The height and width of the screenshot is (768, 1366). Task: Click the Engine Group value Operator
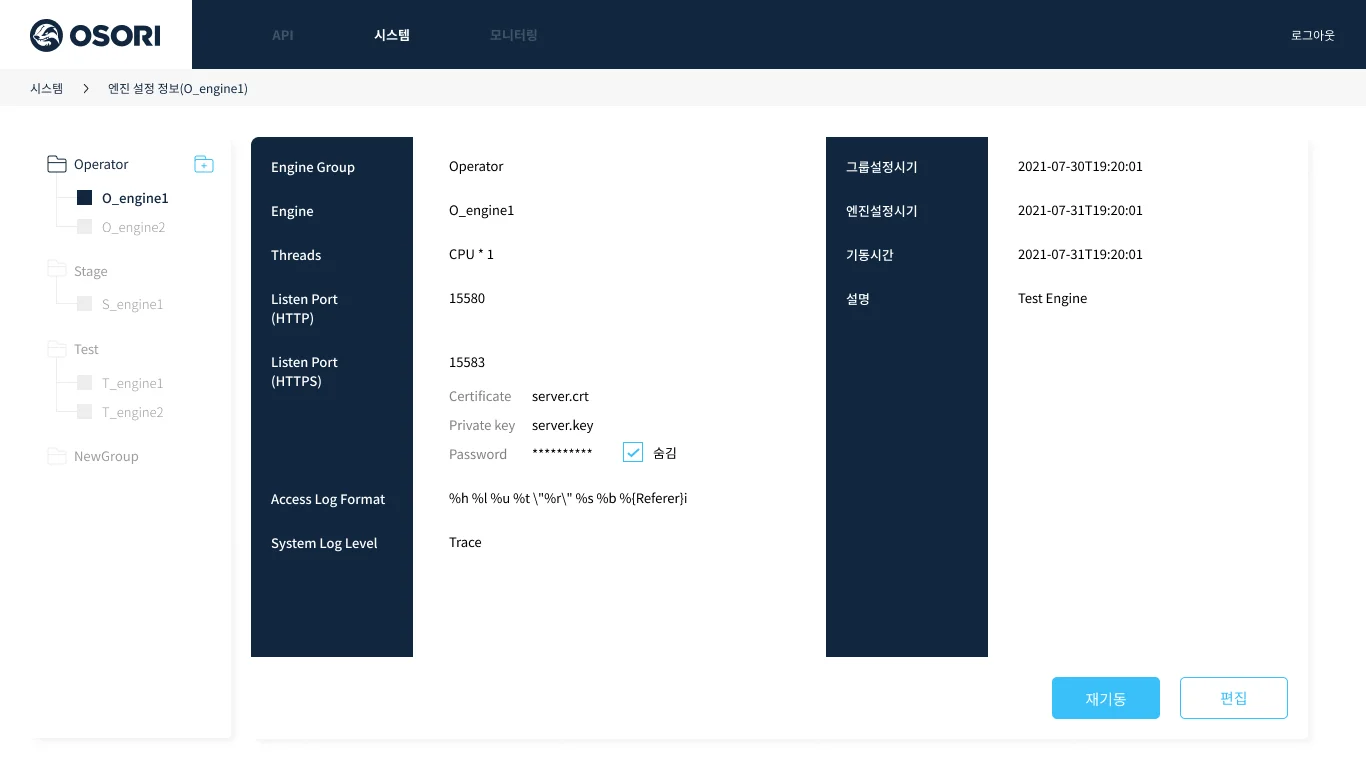[x=476, y=166]
